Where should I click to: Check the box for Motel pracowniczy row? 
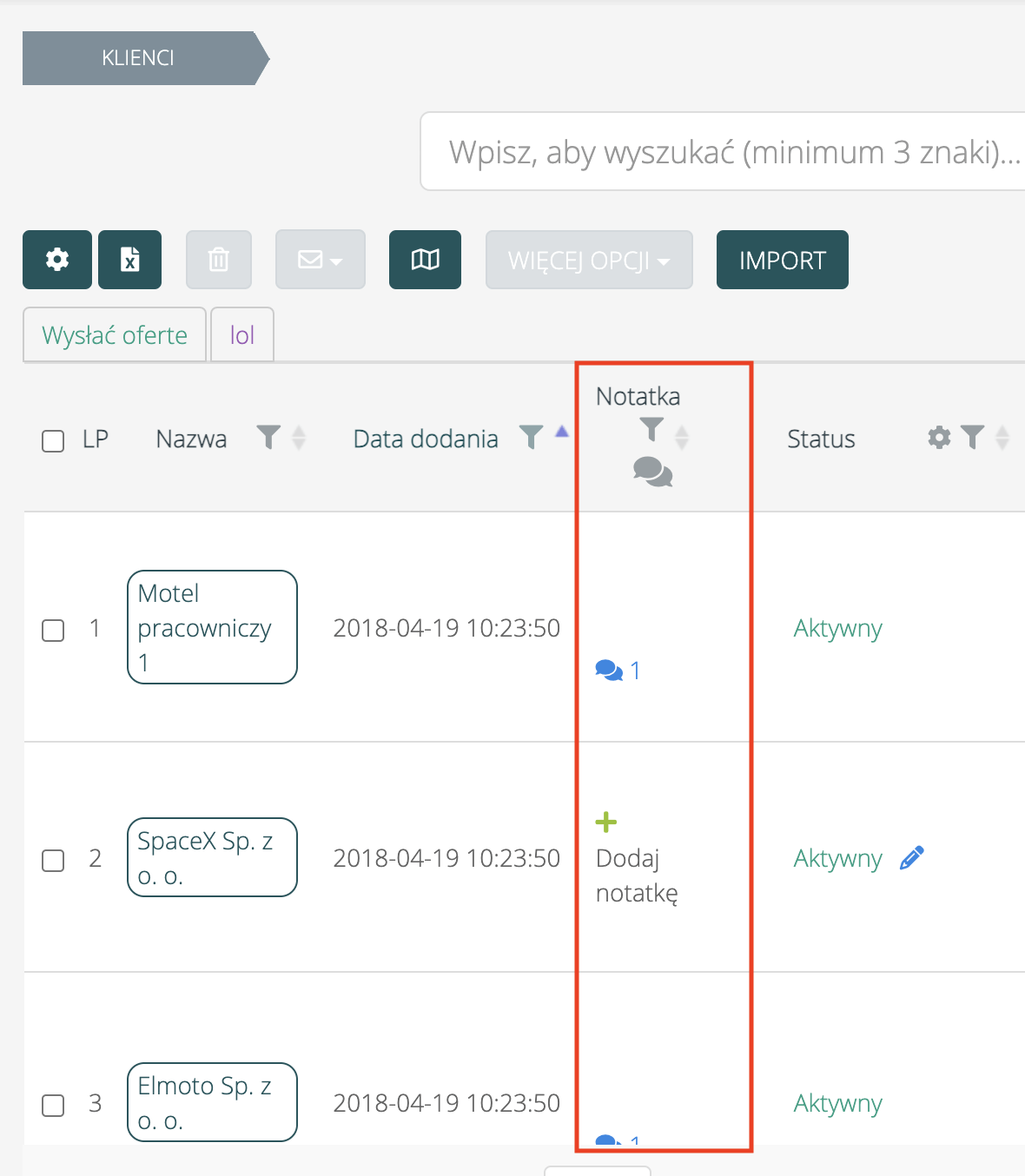click(x=54, y=630)
